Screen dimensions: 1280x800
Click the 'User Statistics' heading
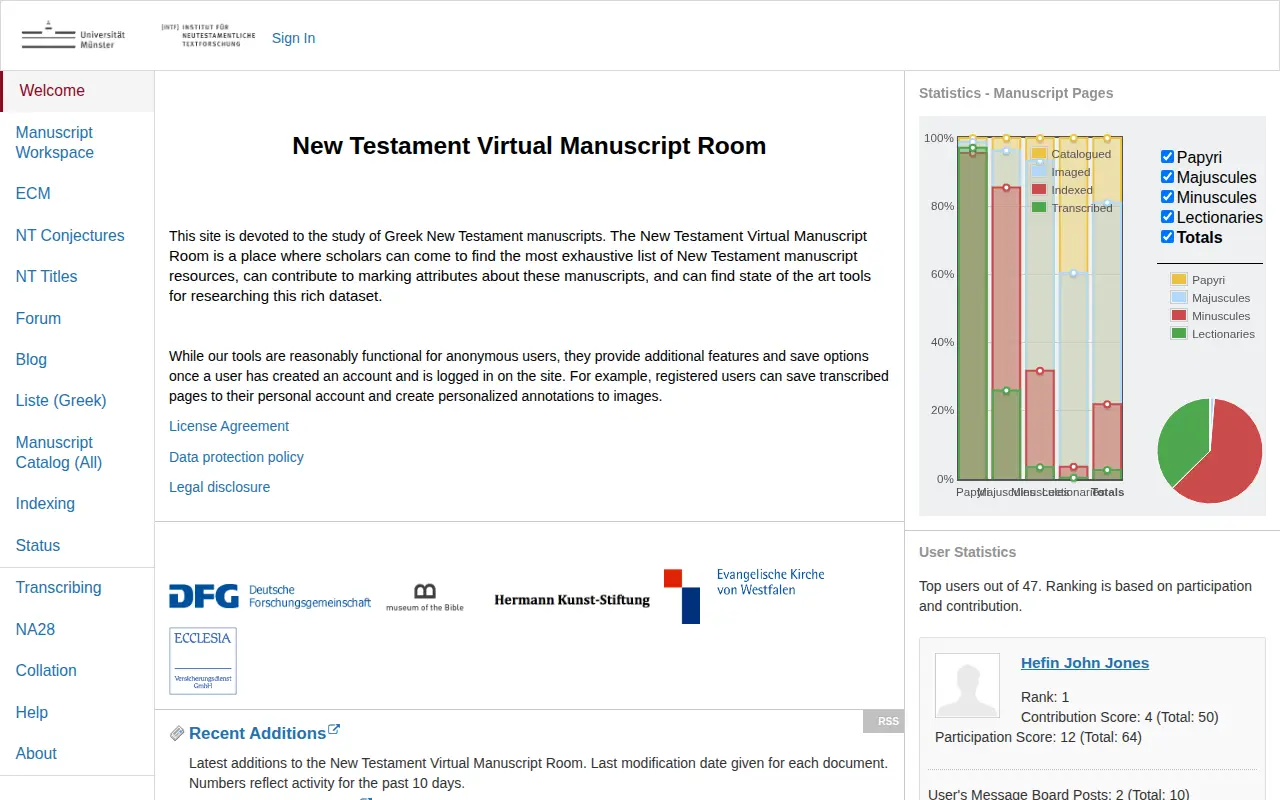tap(967, 552)
